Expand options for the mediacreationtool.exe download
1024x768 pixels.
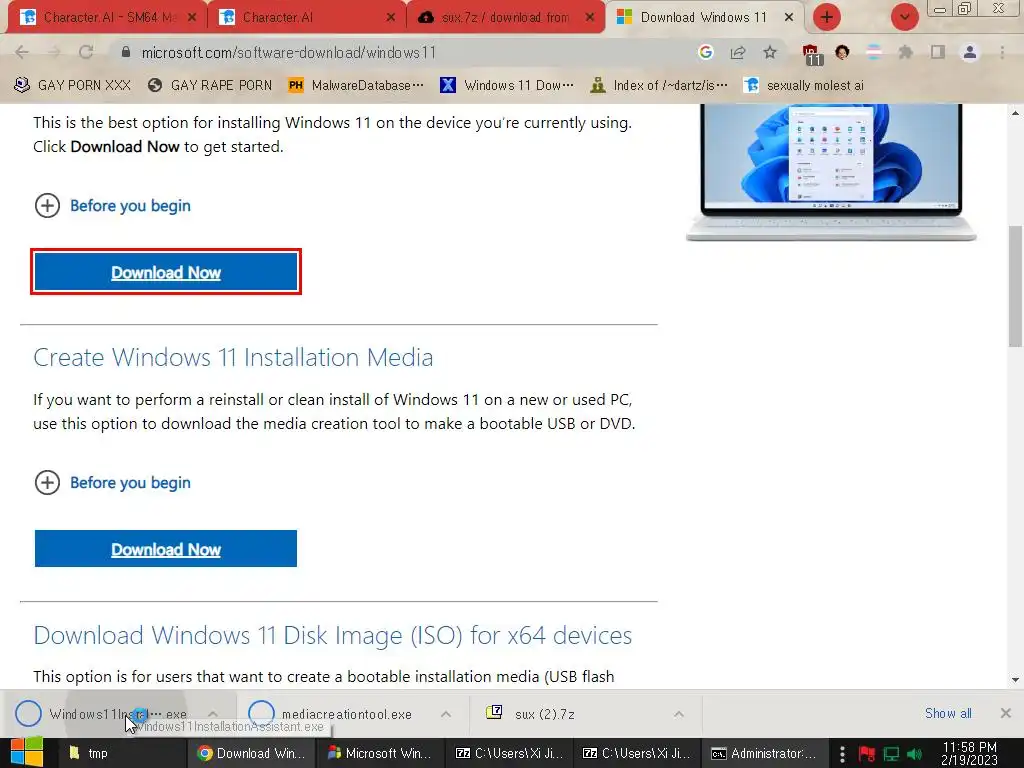(445, 714)
